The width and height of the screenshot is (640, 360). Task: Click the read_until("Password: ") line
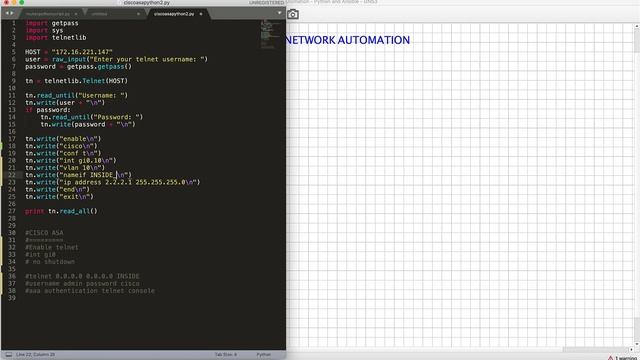click(x=92, y=117)
